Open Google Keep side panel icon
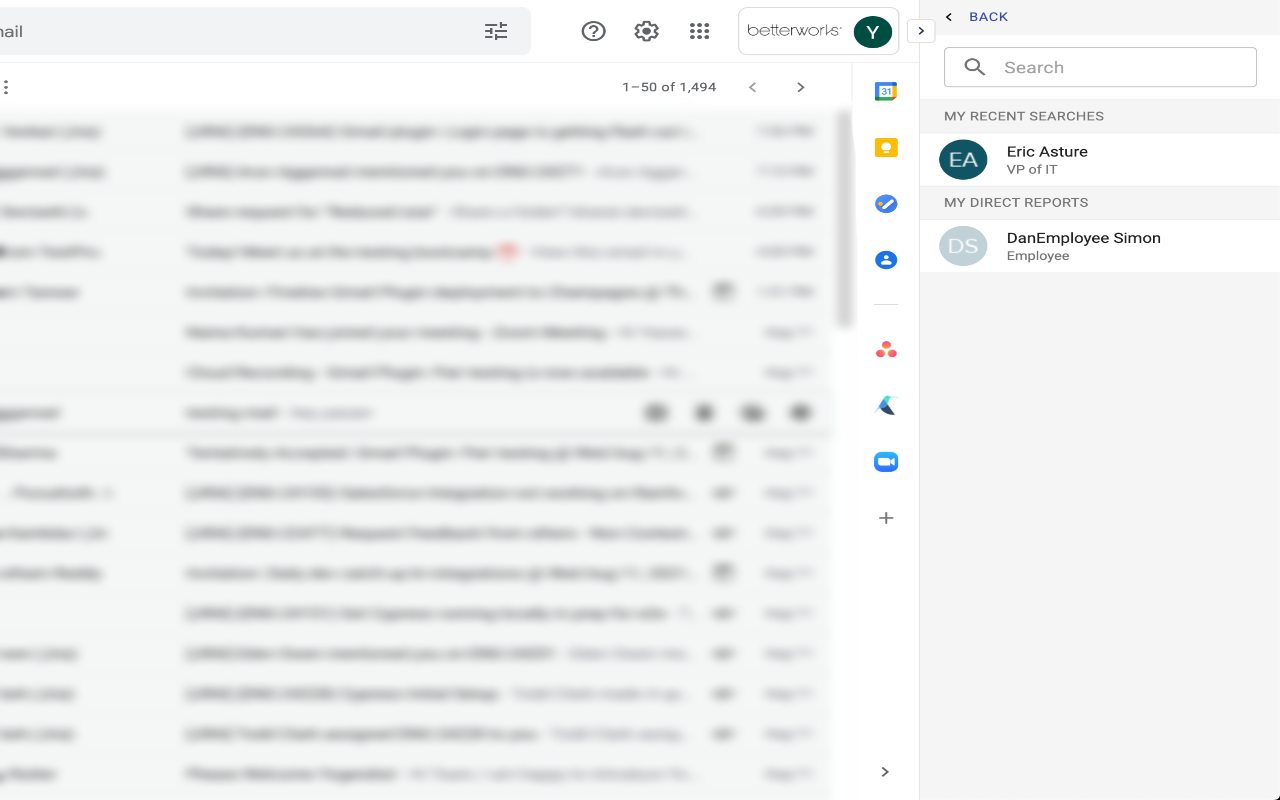This screenshot has height=800, width=1280. coord(886,148)
